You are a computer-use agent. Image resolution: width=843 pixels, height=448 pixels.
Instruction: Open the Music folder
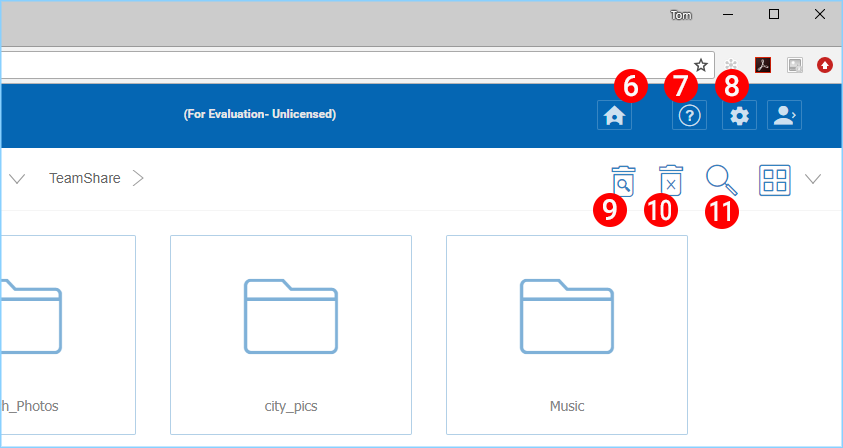567,335
